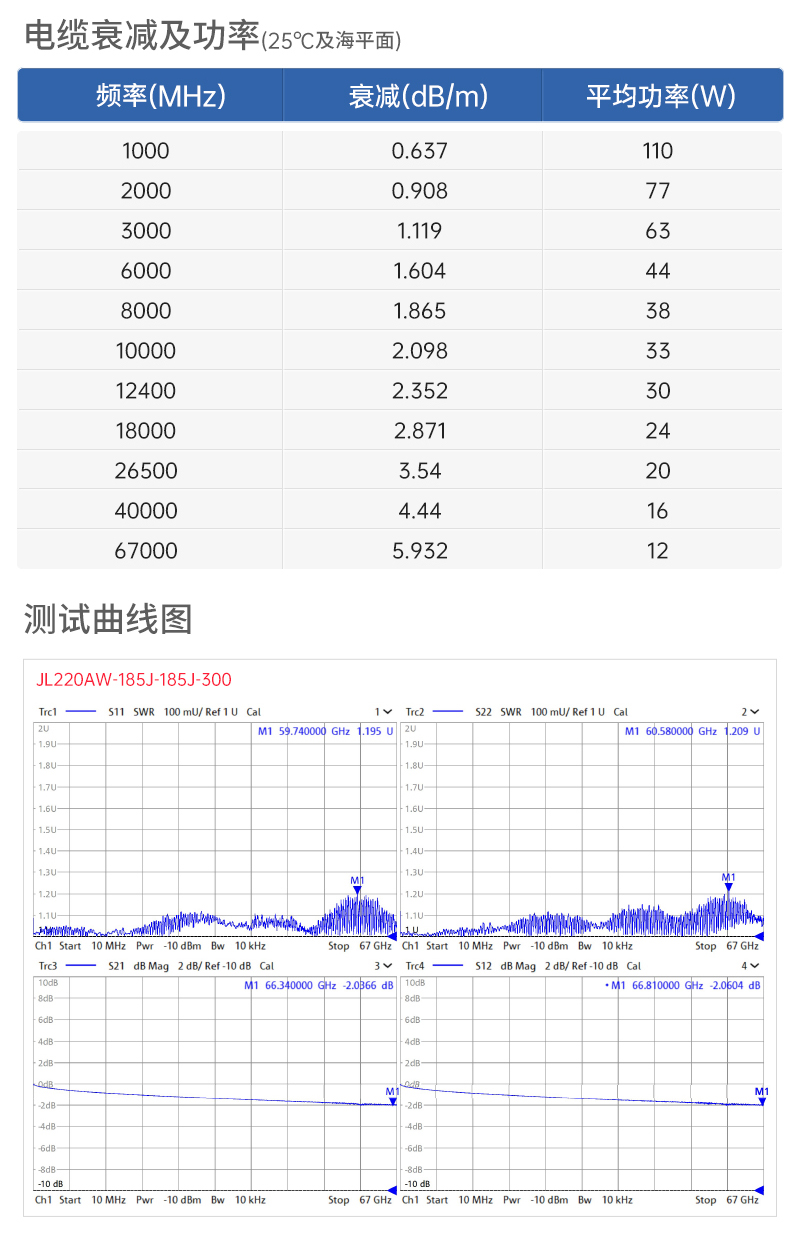Select the attenuation value 2.352
The height and width of the screenshot is (1241, 800).
point(420,391)
